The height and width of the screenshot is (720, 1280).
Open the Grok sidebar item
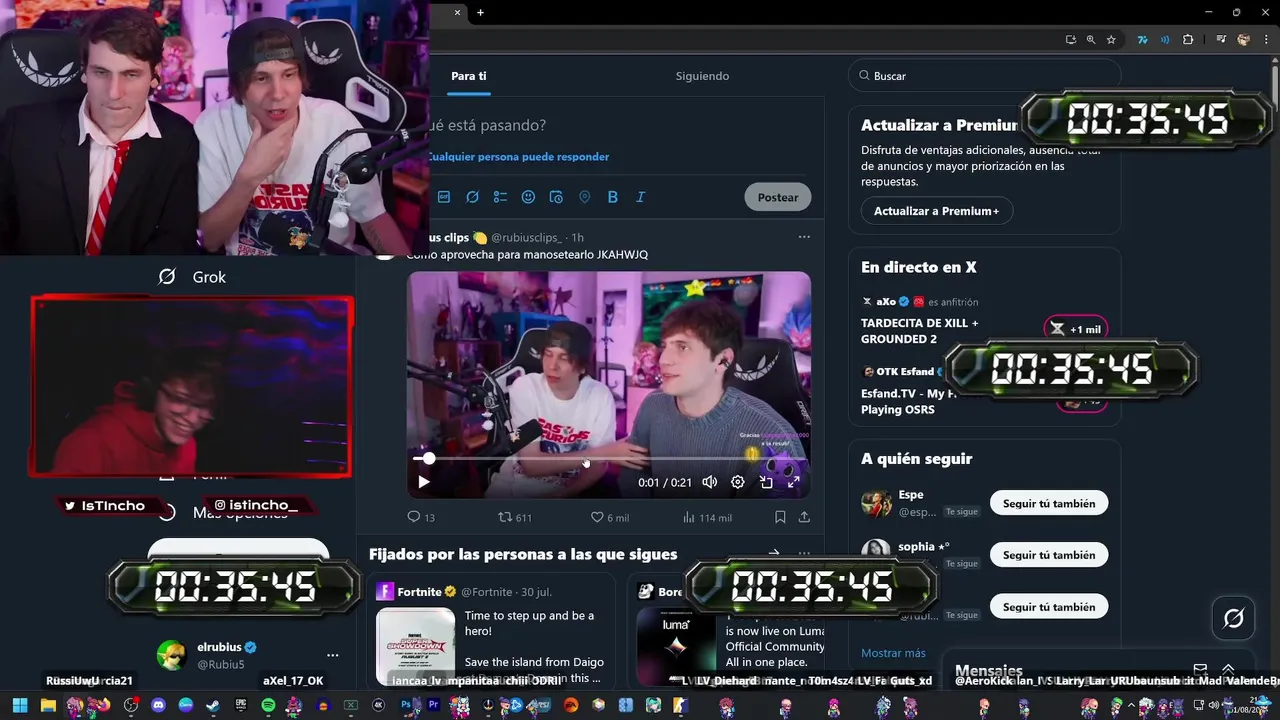coord(192,277)
